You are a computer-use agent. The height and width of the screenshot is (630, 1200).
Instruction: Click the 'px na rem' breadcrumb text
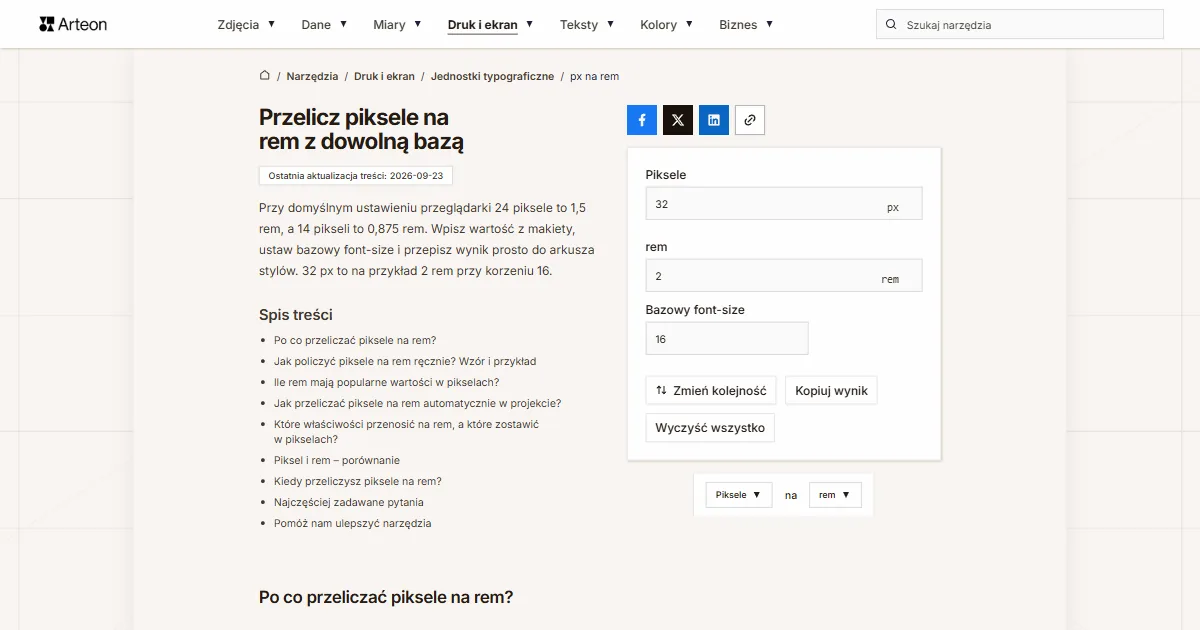(x=594, y=76)
